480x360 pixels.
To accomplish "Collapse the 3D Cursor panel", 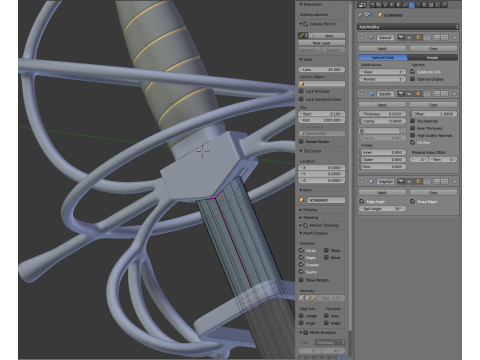I will click(301, 151).
